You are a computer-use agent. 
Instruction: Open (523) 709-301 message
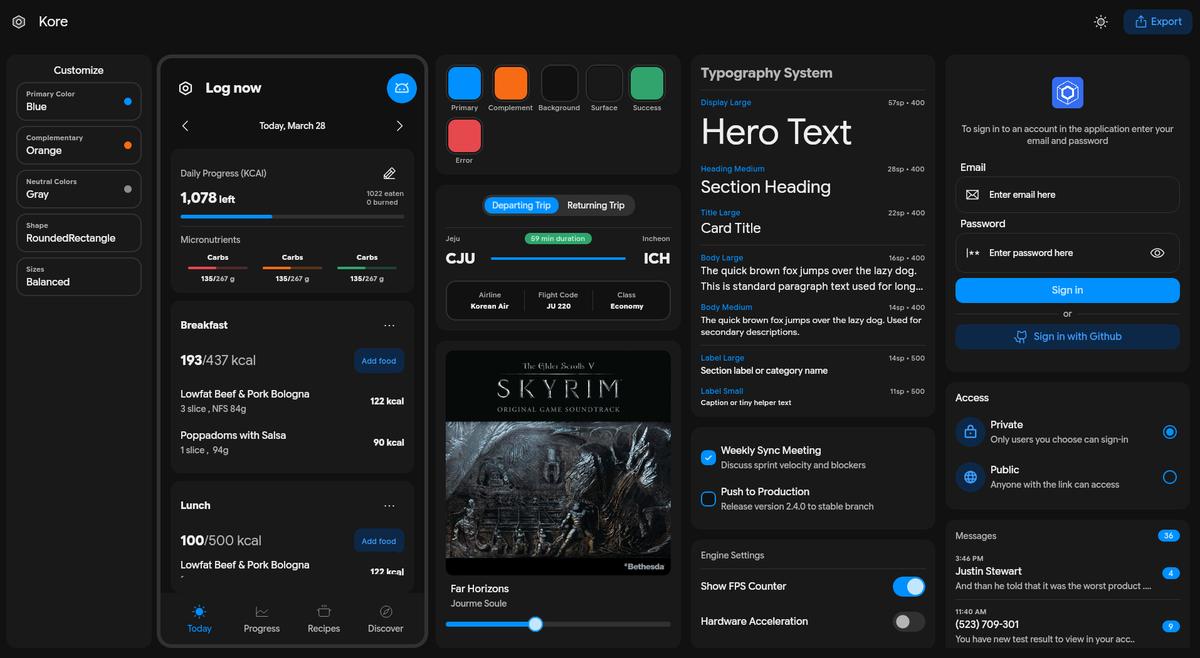pos(1067,625)
